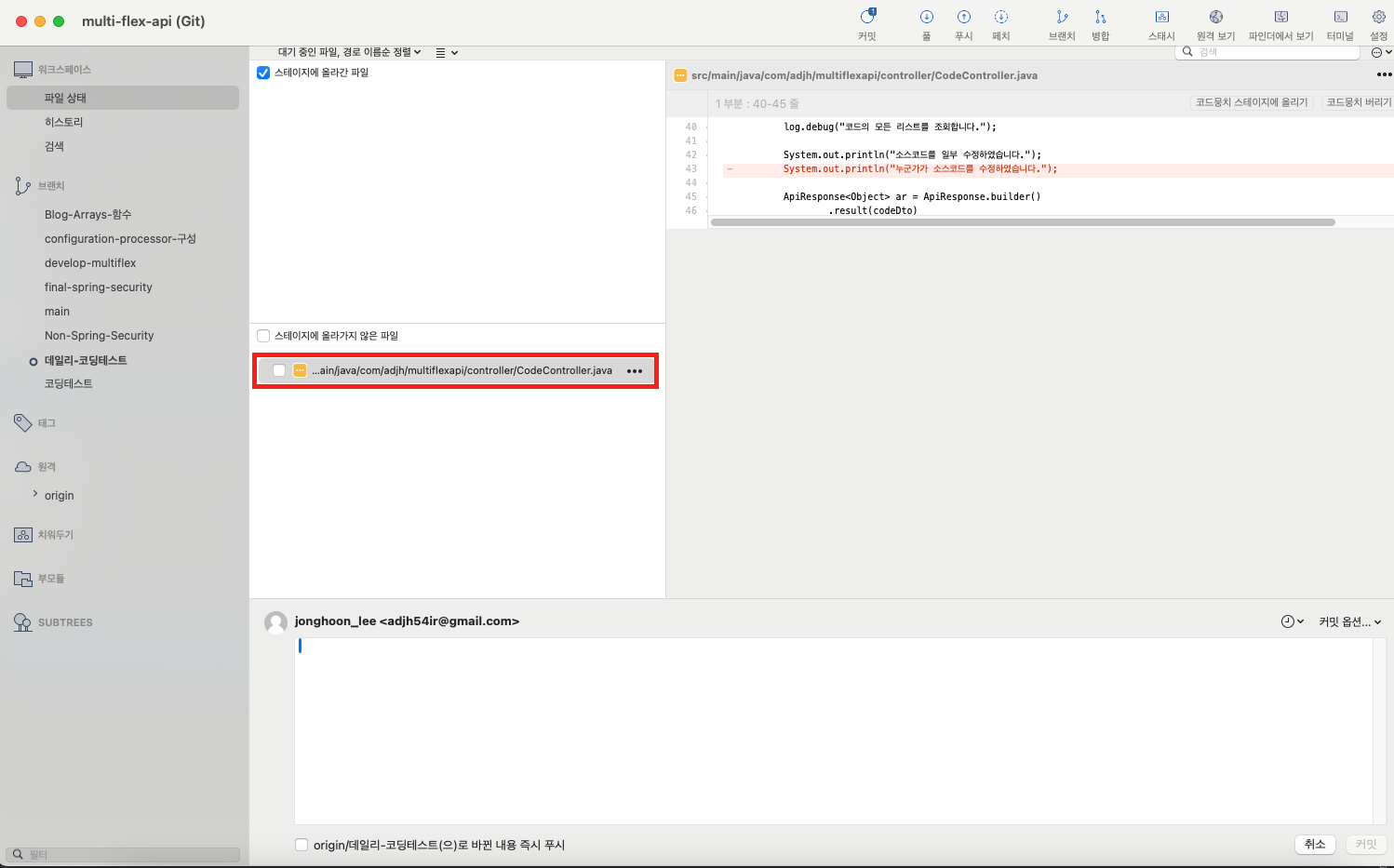Click the SUBTREES icon in sidebar
The height and width of the screenshot is (868, 1394).
tap(23, 622)
